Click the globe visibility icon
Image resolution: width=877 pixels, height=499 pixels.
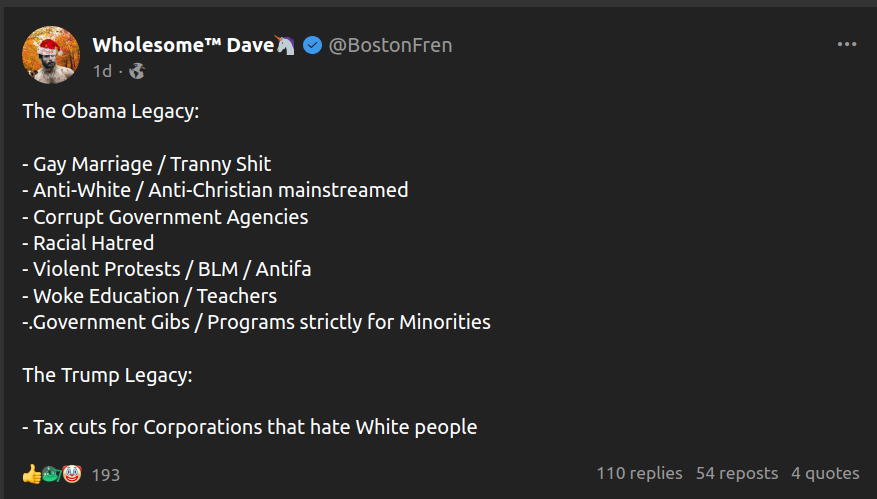[137, 71]
